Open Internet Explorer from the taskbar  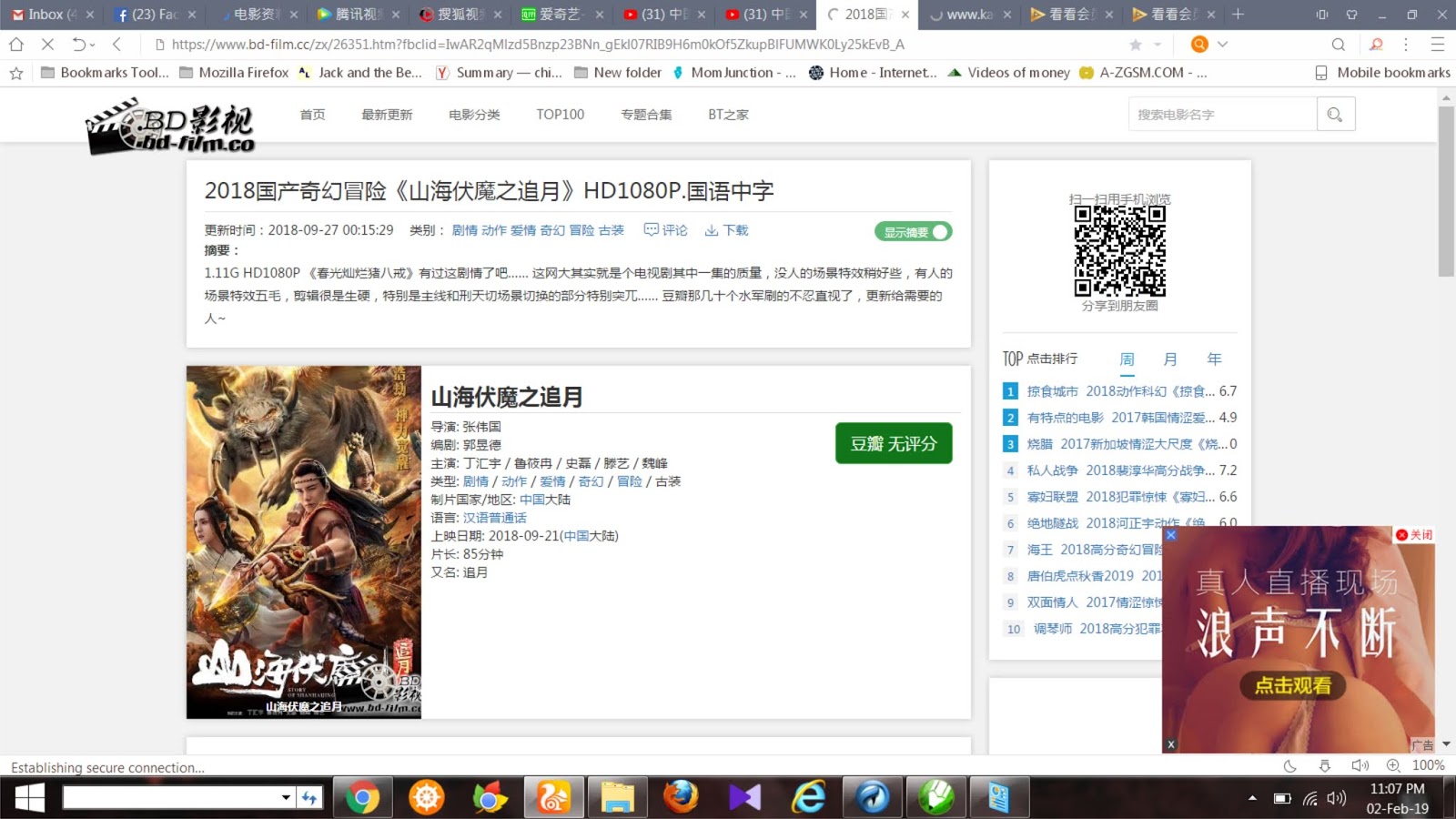click(x=808, y=798)
